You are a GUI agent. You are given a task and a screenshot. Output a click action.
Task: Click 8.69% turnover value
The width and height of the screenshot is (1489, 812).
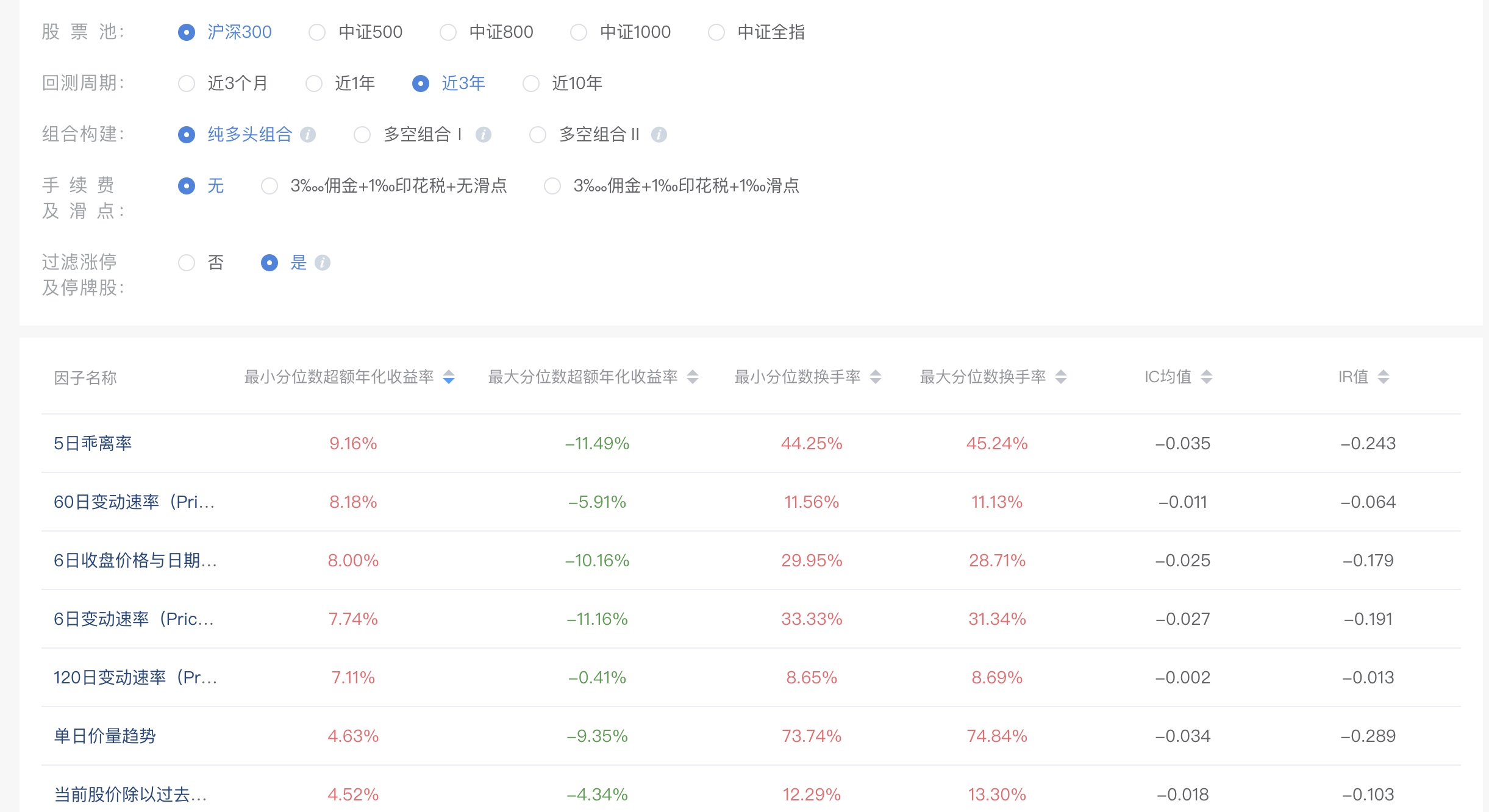[x=997, y=677]
